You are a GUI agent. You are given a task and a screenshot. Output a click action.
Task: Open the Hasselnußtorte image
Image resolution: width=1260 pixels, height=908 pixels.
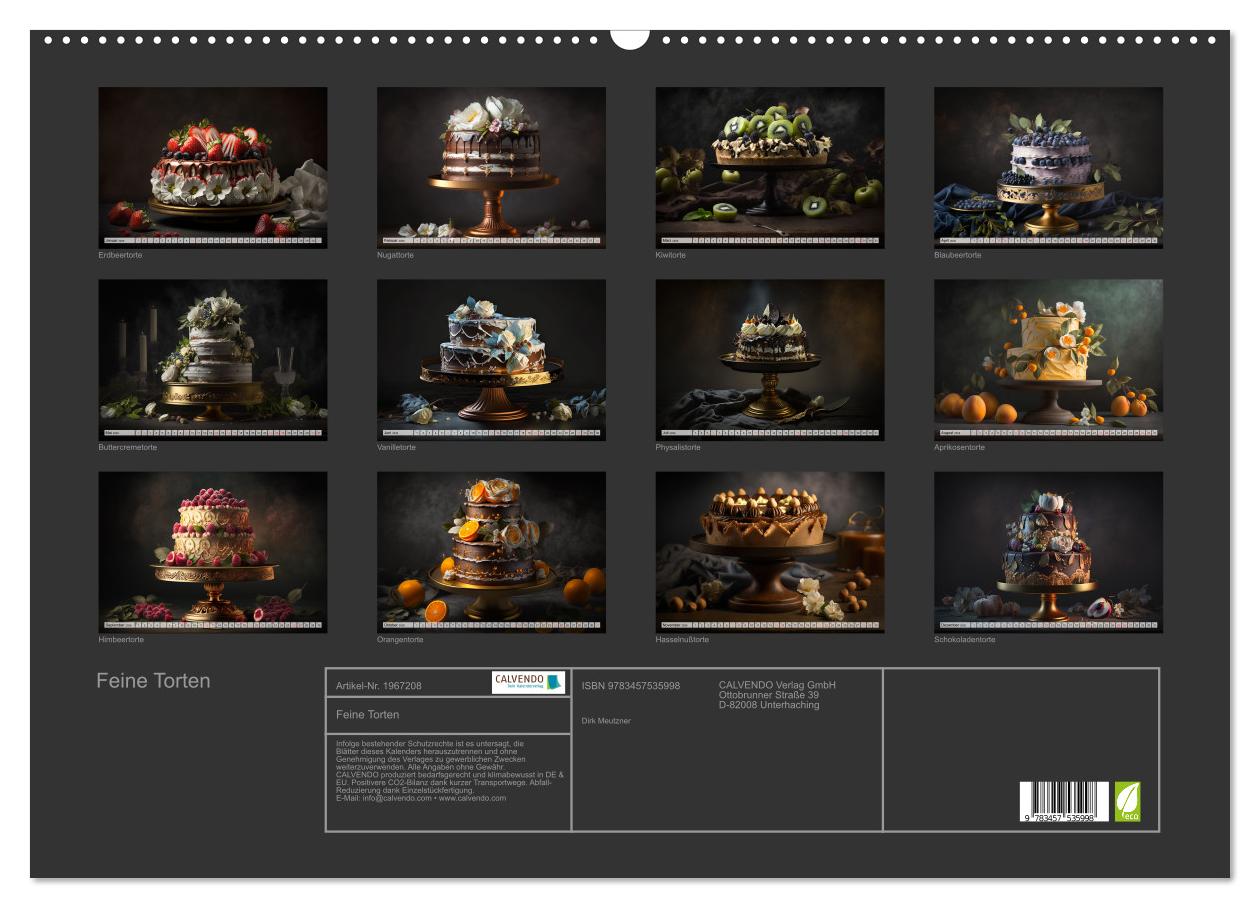770,552
